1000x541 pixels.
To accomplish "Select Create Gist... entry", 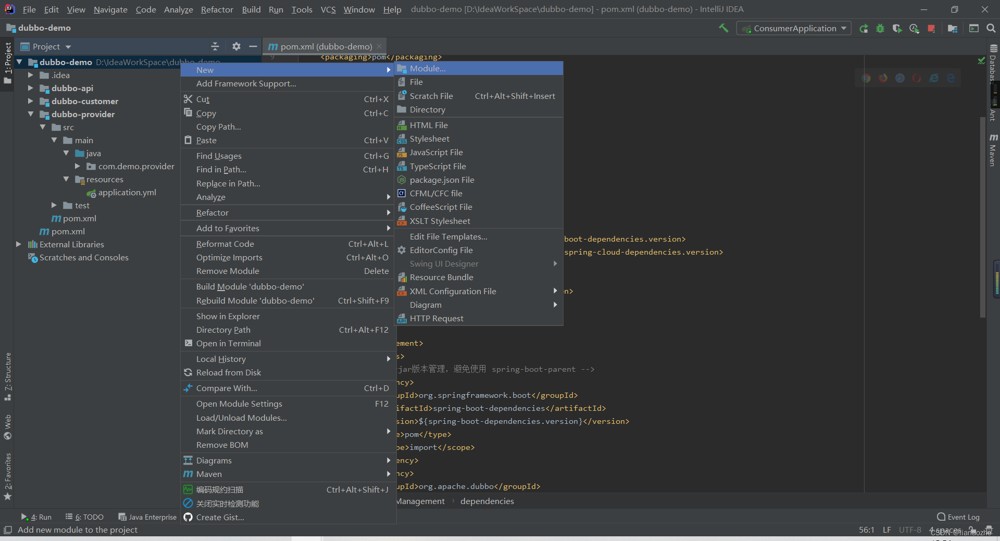I will point(288,517).
